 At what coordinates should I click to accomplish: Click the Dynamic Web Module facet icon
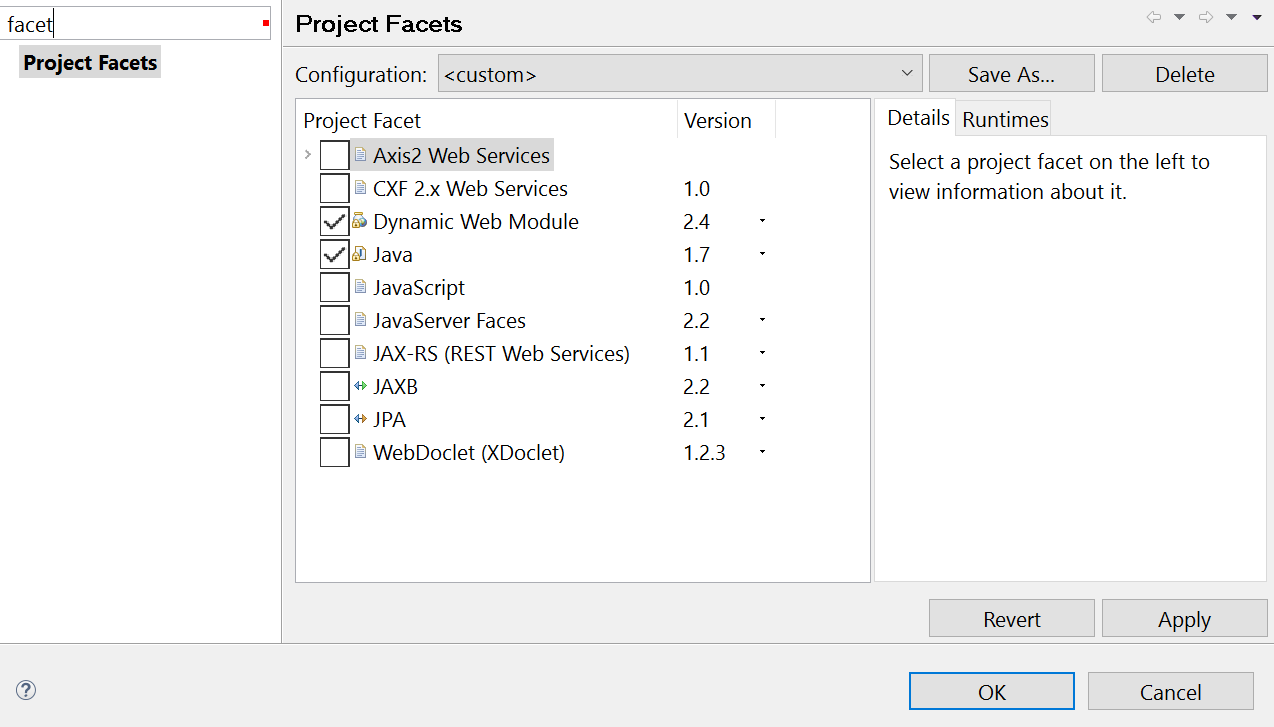point(360,221)
